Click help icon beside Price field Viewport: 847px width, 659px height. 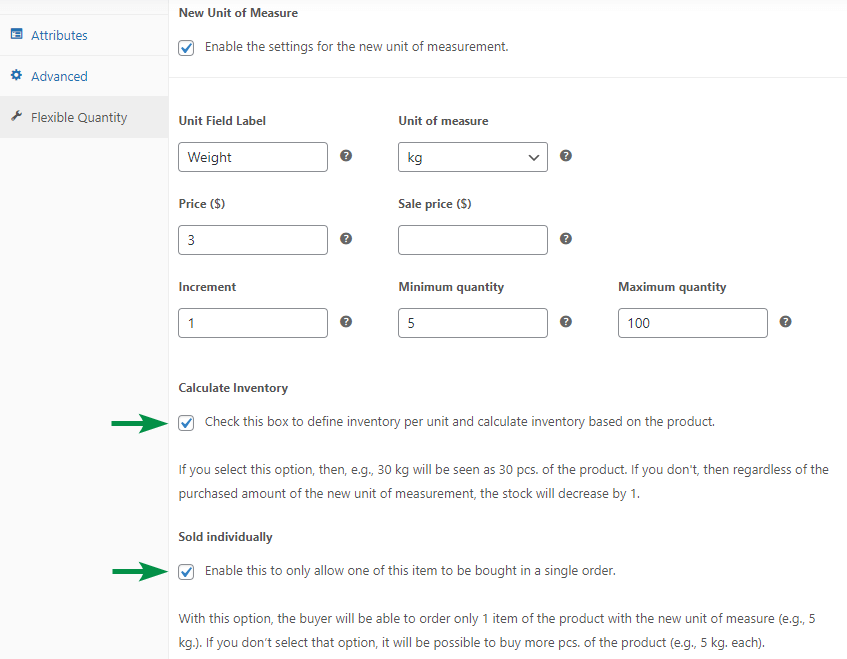point(346,239)
